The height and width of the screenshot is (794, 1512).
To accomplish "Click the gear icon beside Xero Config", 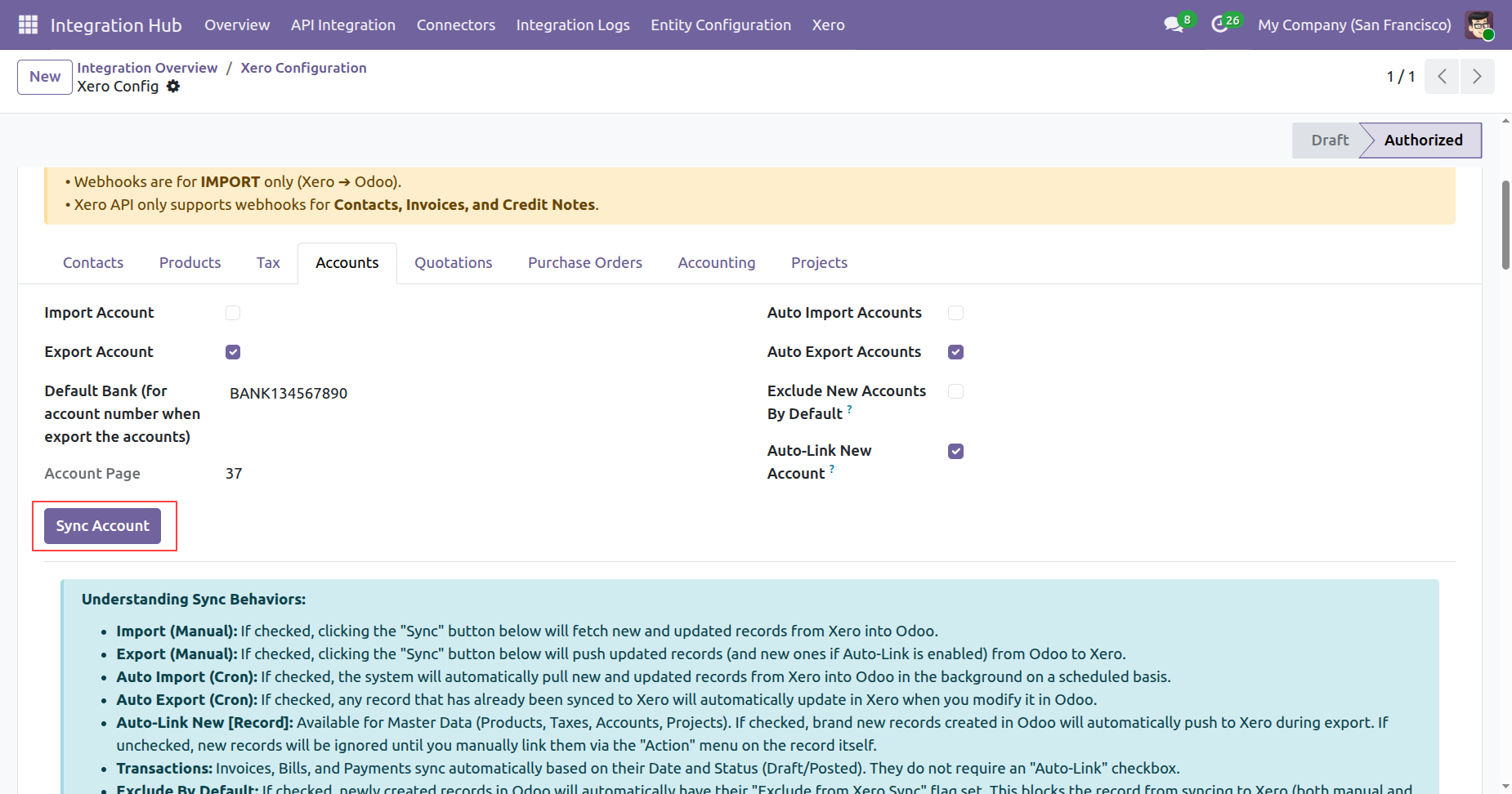I will [x=173, y=87].
